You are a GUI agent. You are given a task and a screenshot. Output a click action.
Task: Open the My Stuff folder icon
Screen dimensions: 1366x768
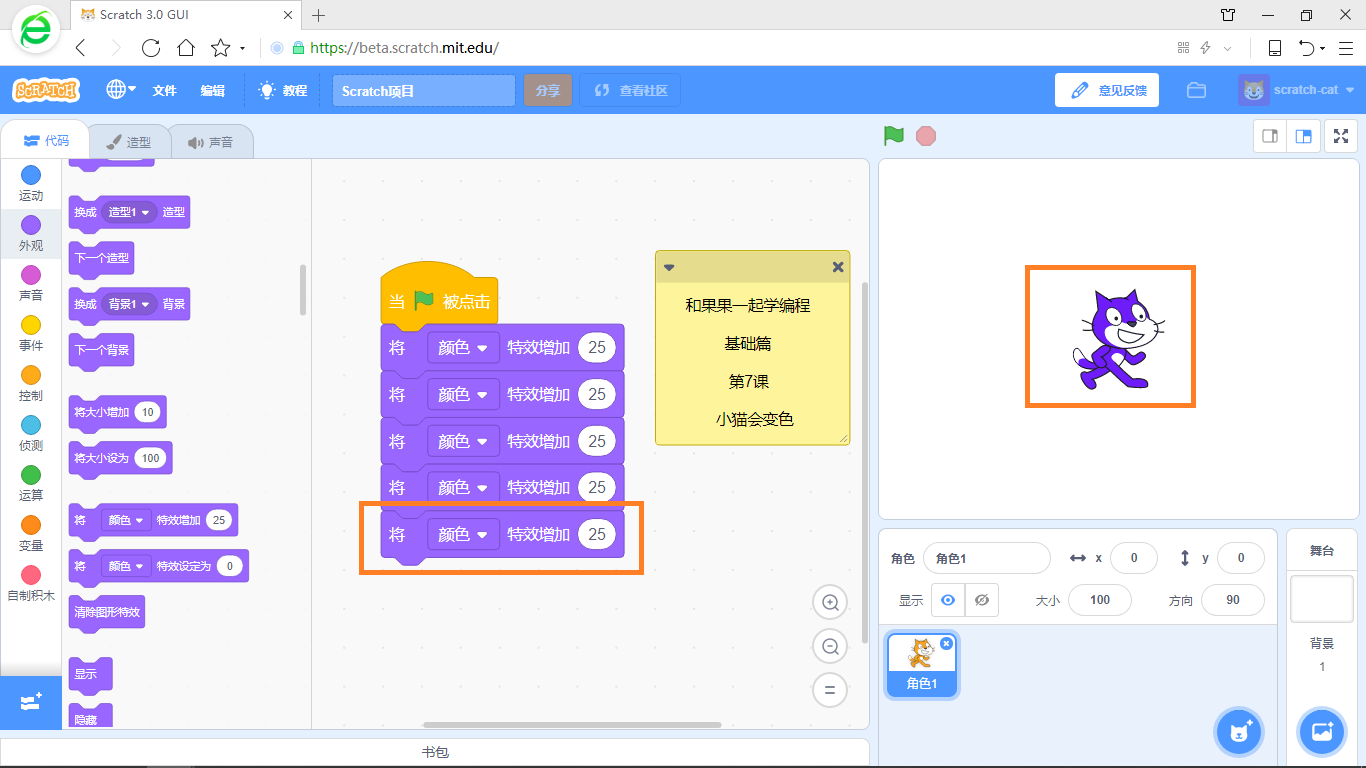1196,90
